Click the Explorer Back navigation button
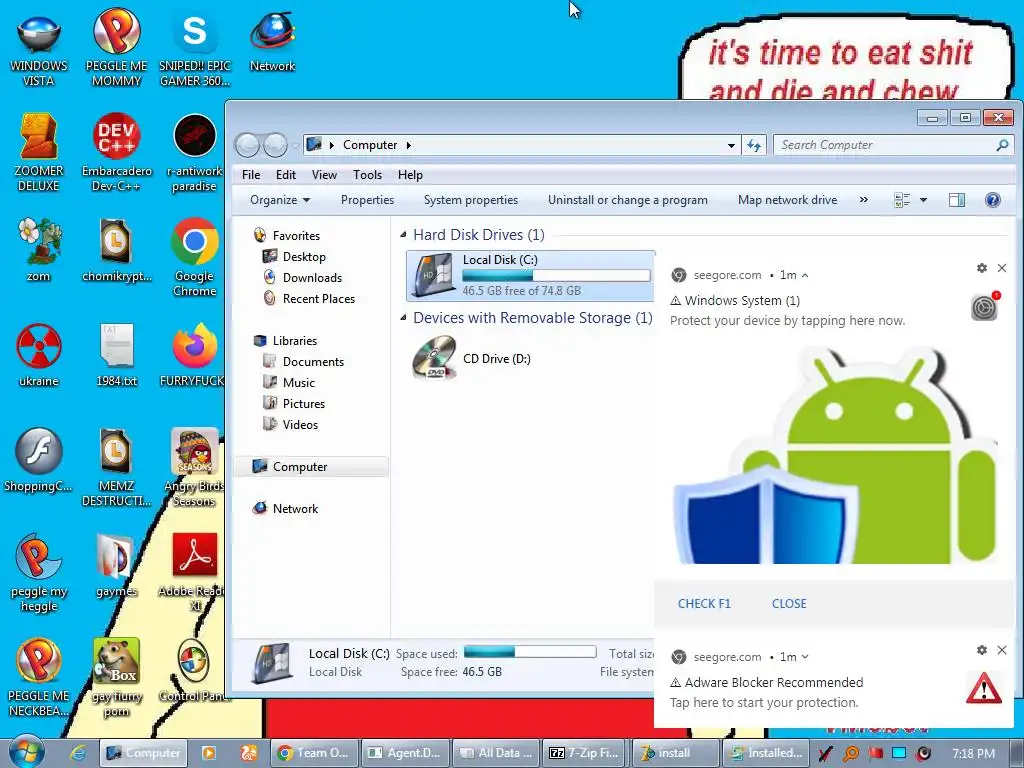This screenshot has height=768, width=1024. coord(248,145)
